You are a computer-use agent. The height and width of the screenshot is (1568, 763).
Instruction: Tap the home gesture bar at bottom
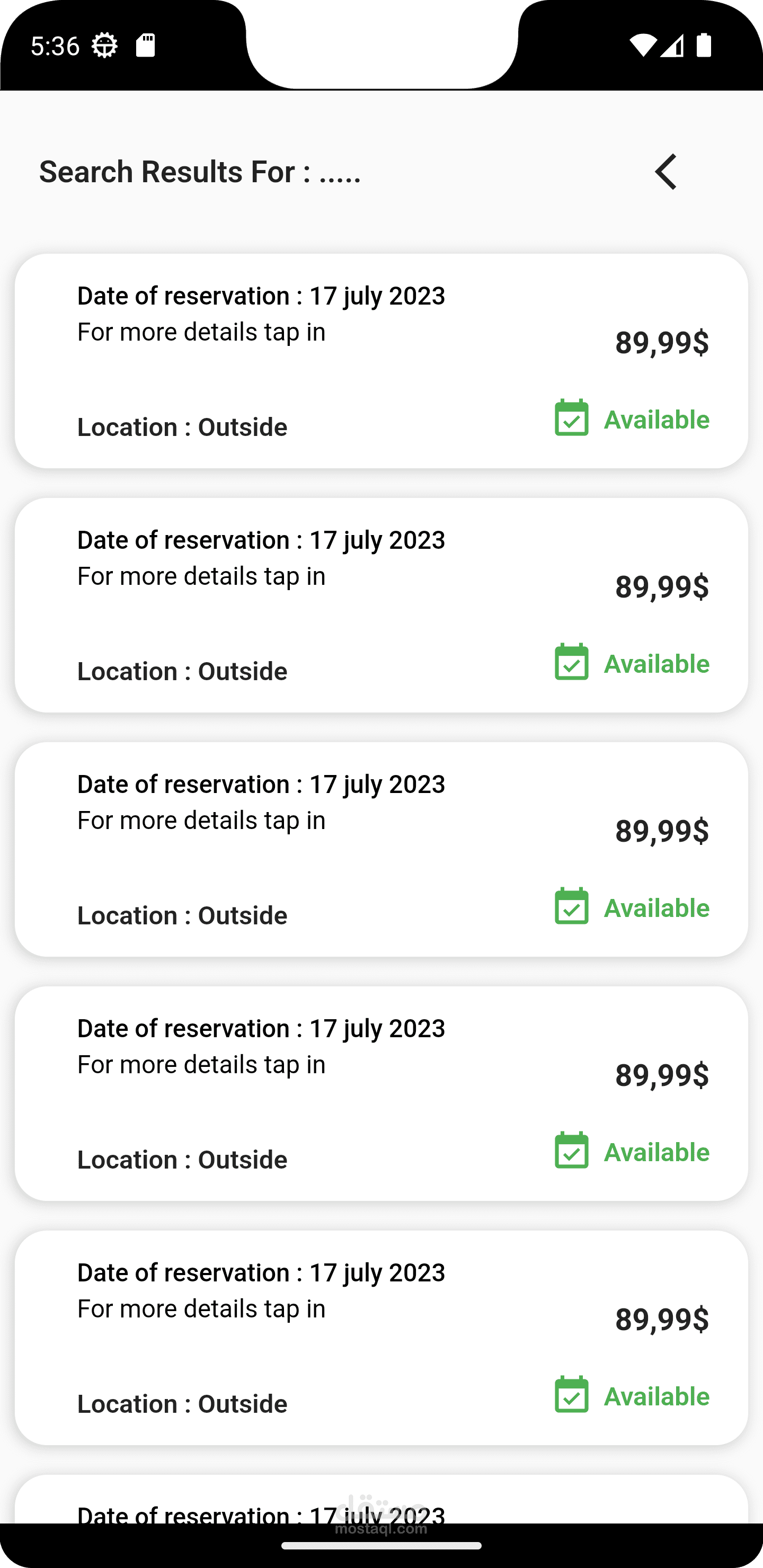381,1545
